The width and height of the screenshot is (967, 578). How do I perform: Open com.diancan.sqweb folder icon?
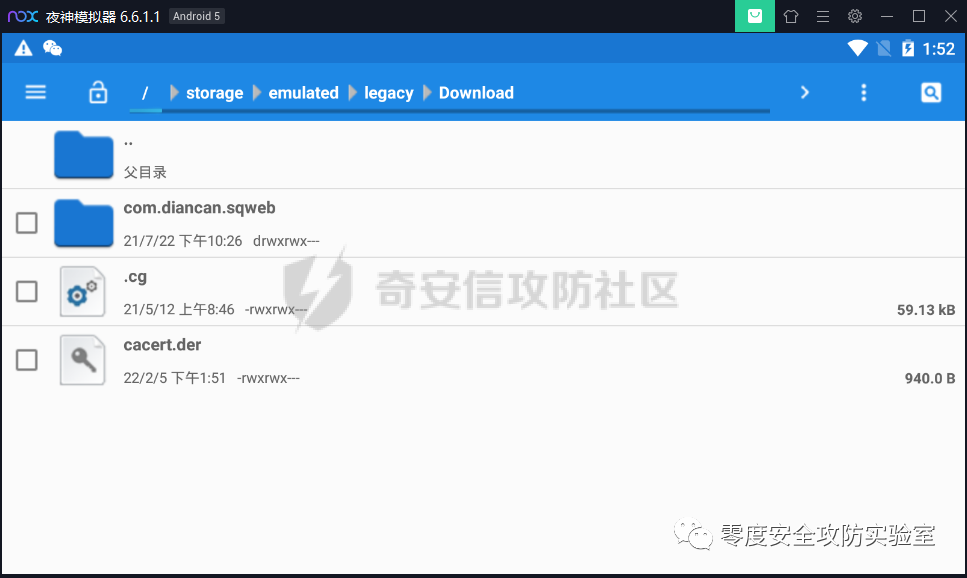[x=83, y=223]
